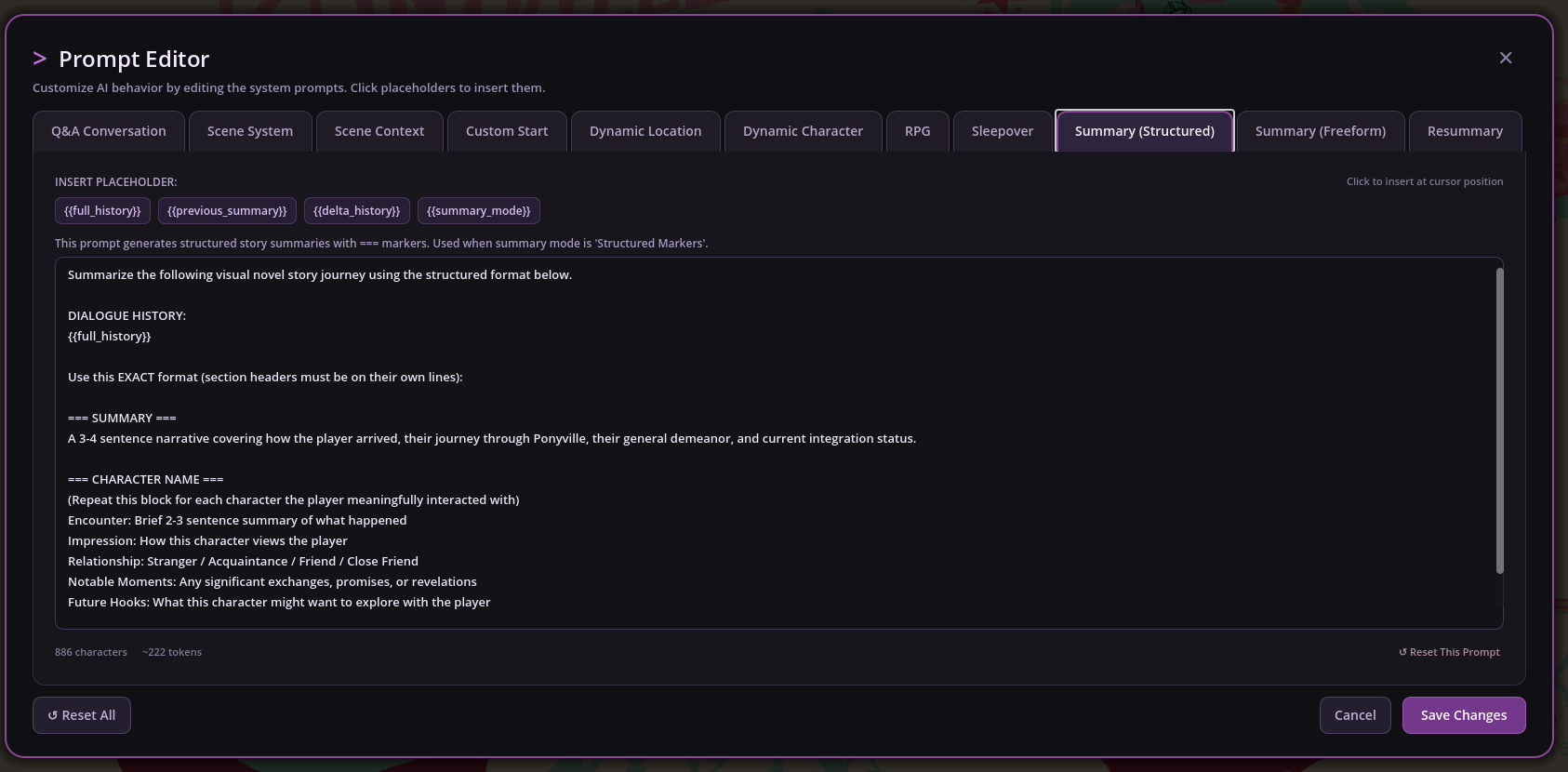Select the RPG tab
Screen dimensions: 1568x772
(x=917, y=131)
